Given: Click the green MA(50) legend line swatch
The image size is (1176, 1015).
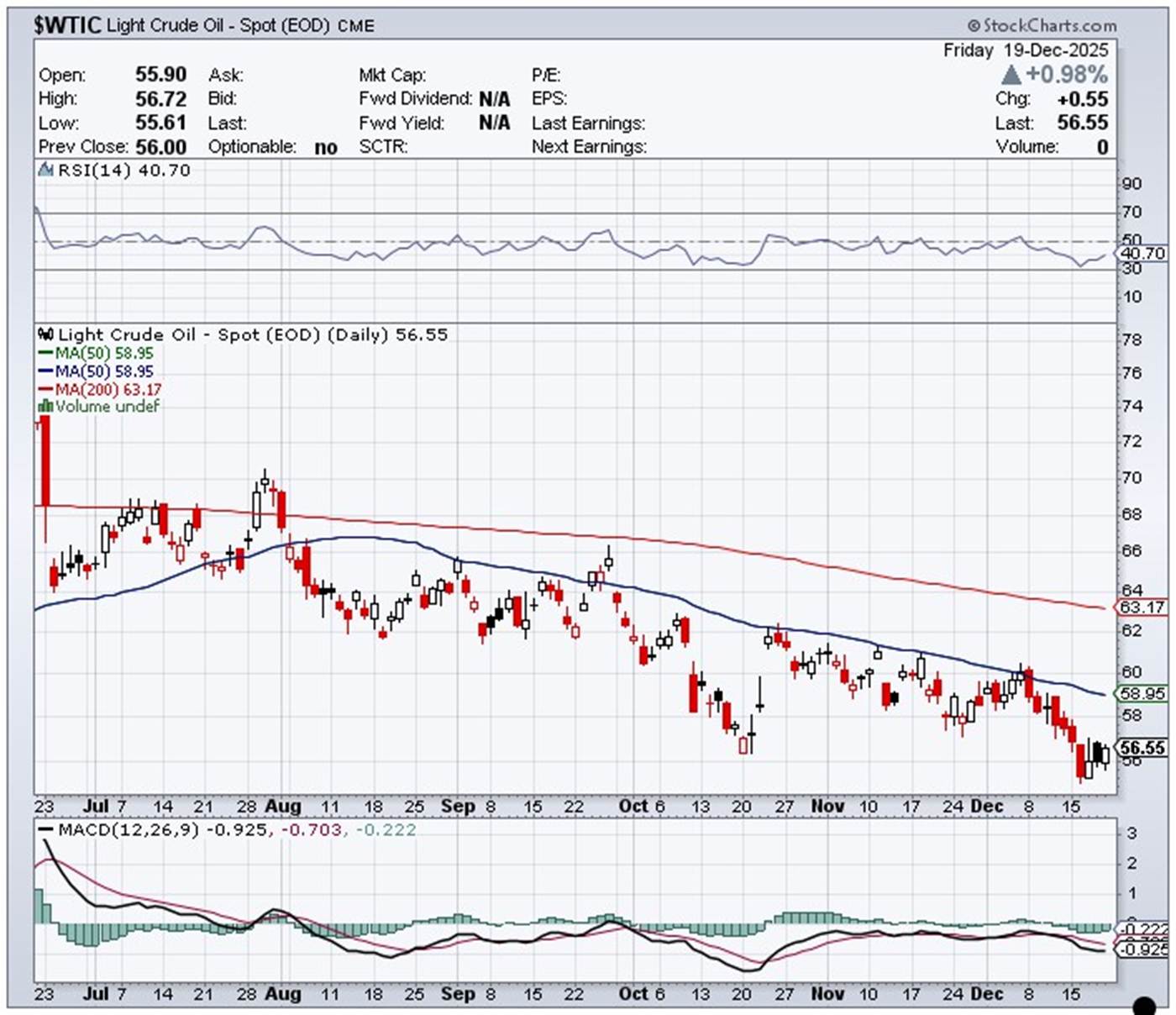Looking at the screenshot, I should click(x=45, y=354).
